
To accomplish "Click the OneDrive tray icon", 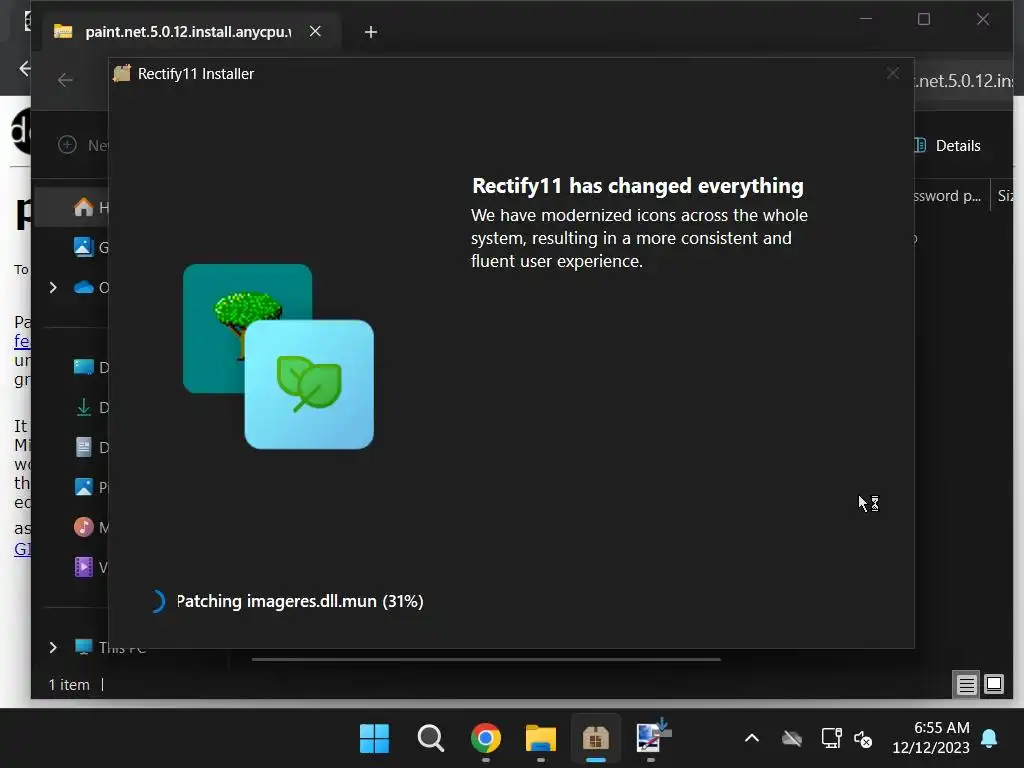I will coord(792,739).
